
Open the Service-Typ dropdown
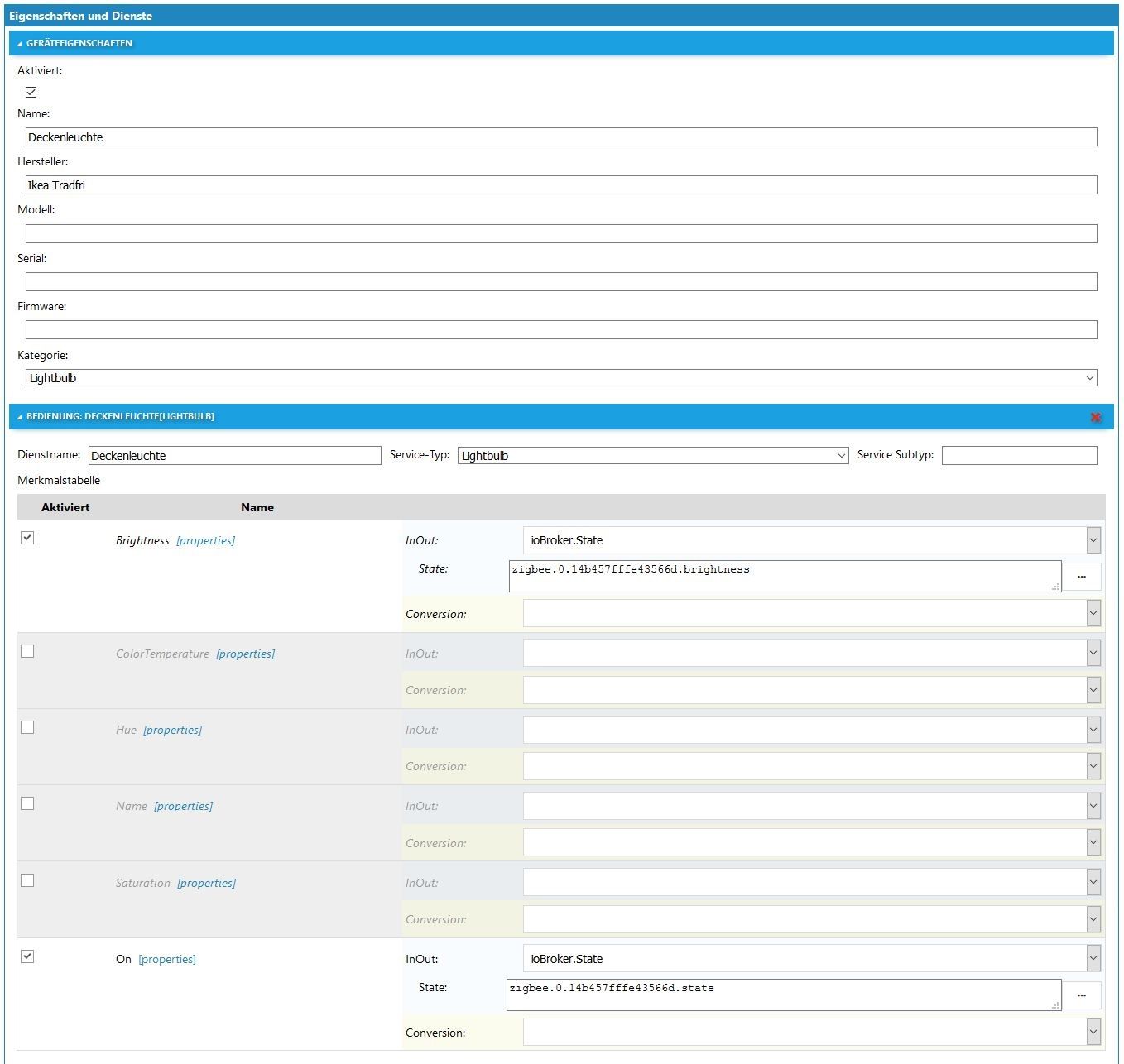click(x=653, y=456)
